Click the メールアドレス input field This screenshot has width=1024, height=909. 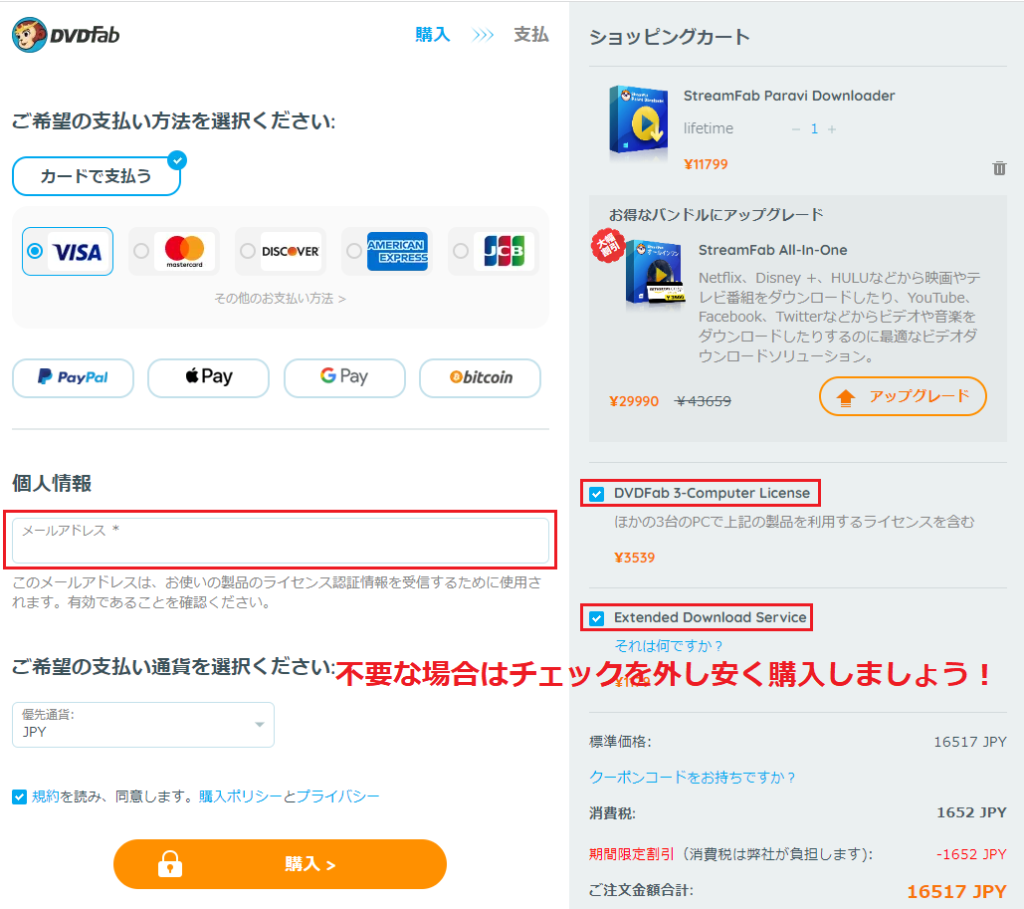(x=280, y=540)
